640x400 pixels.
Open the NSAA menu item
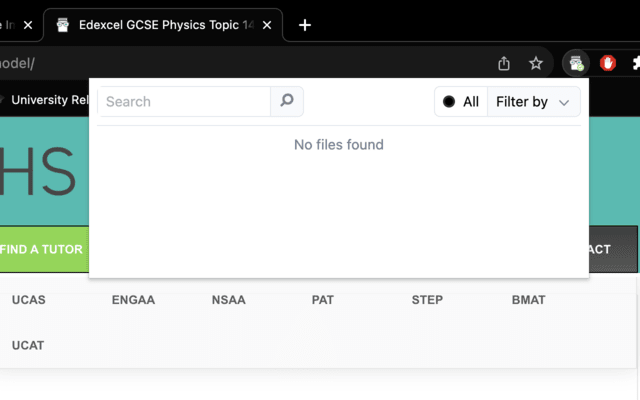[229, 300]
